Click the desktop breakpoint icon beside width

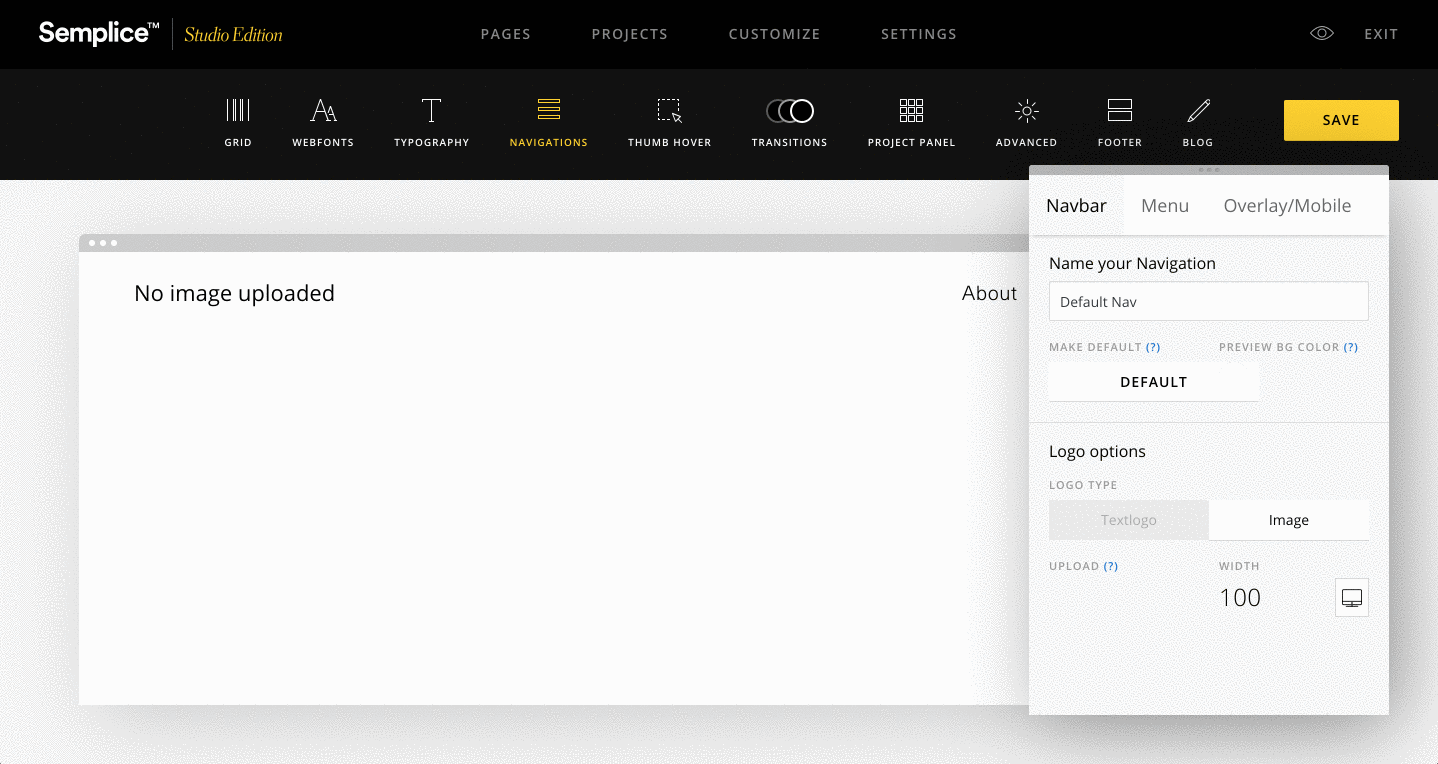pyautogui.click(x=1351, y=598)
